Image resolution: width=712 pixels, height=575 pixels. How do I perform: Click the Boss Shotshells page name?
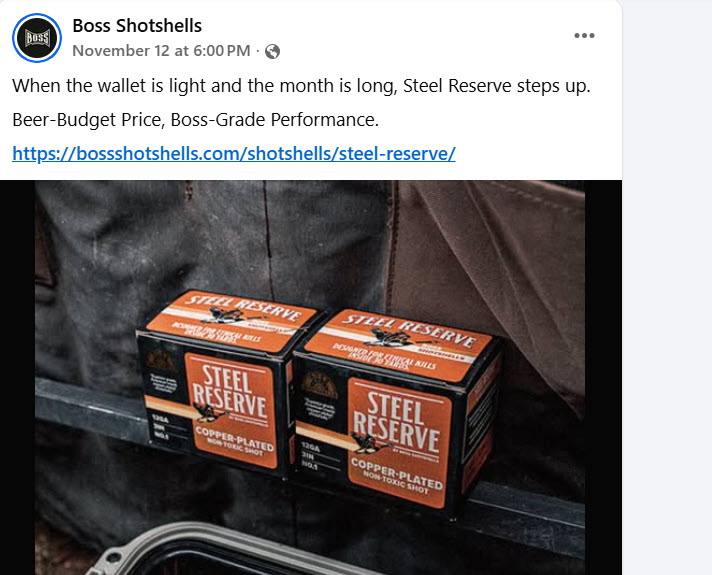click(x=137, y=26)
